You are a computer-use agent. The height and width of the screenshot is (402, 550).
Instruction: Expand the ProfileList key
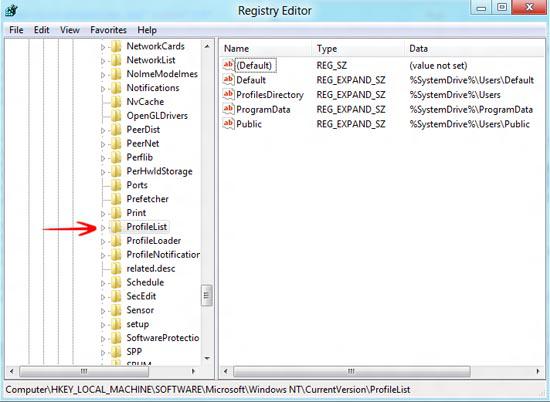(x=103, y=228)
